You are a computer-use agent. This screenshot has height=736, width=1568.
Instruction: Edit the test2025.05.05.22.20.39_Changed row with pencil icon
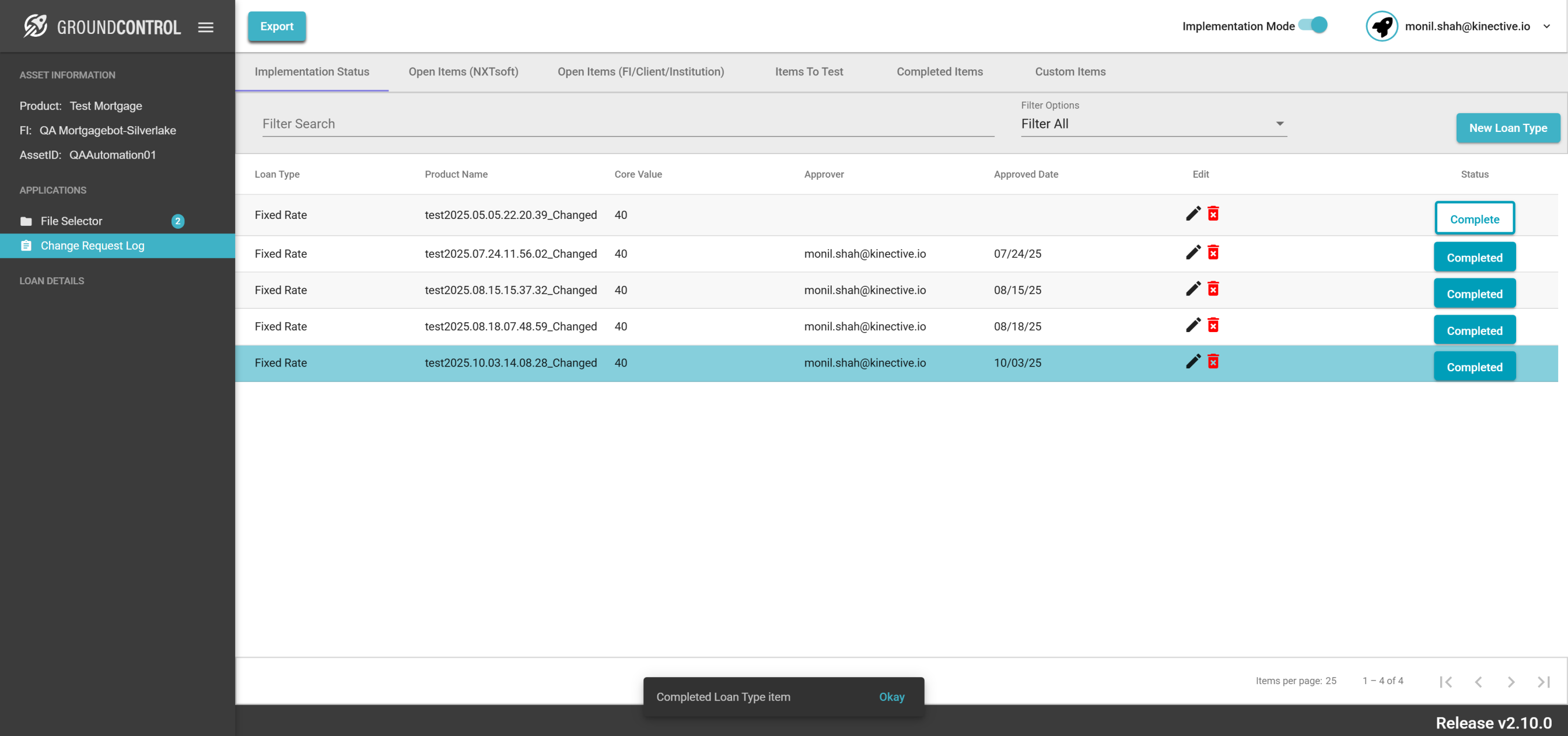1193,214
